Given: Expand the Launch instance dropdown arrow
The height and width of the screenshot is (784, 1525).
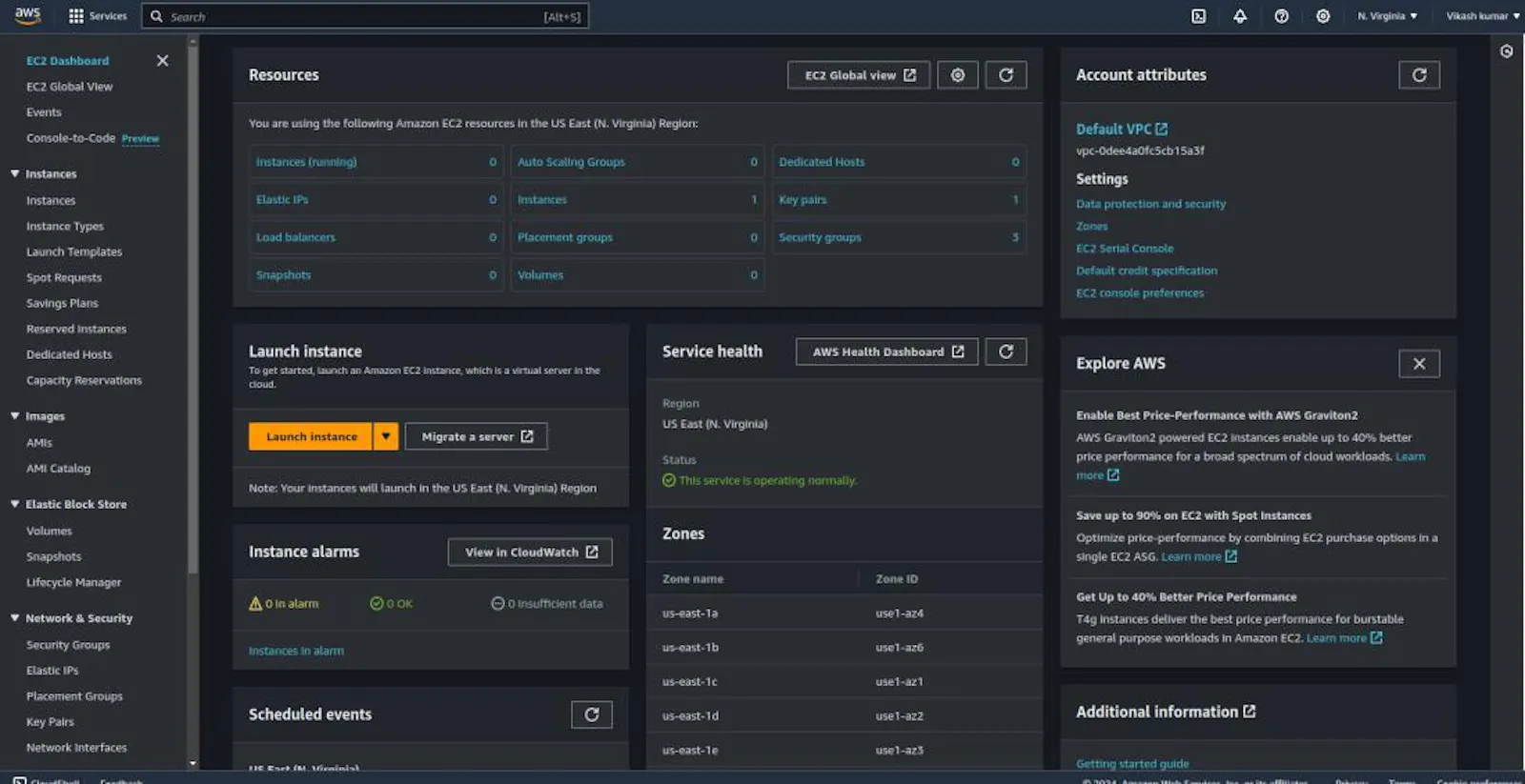Looking at the screenshot, I should [386, 436].
